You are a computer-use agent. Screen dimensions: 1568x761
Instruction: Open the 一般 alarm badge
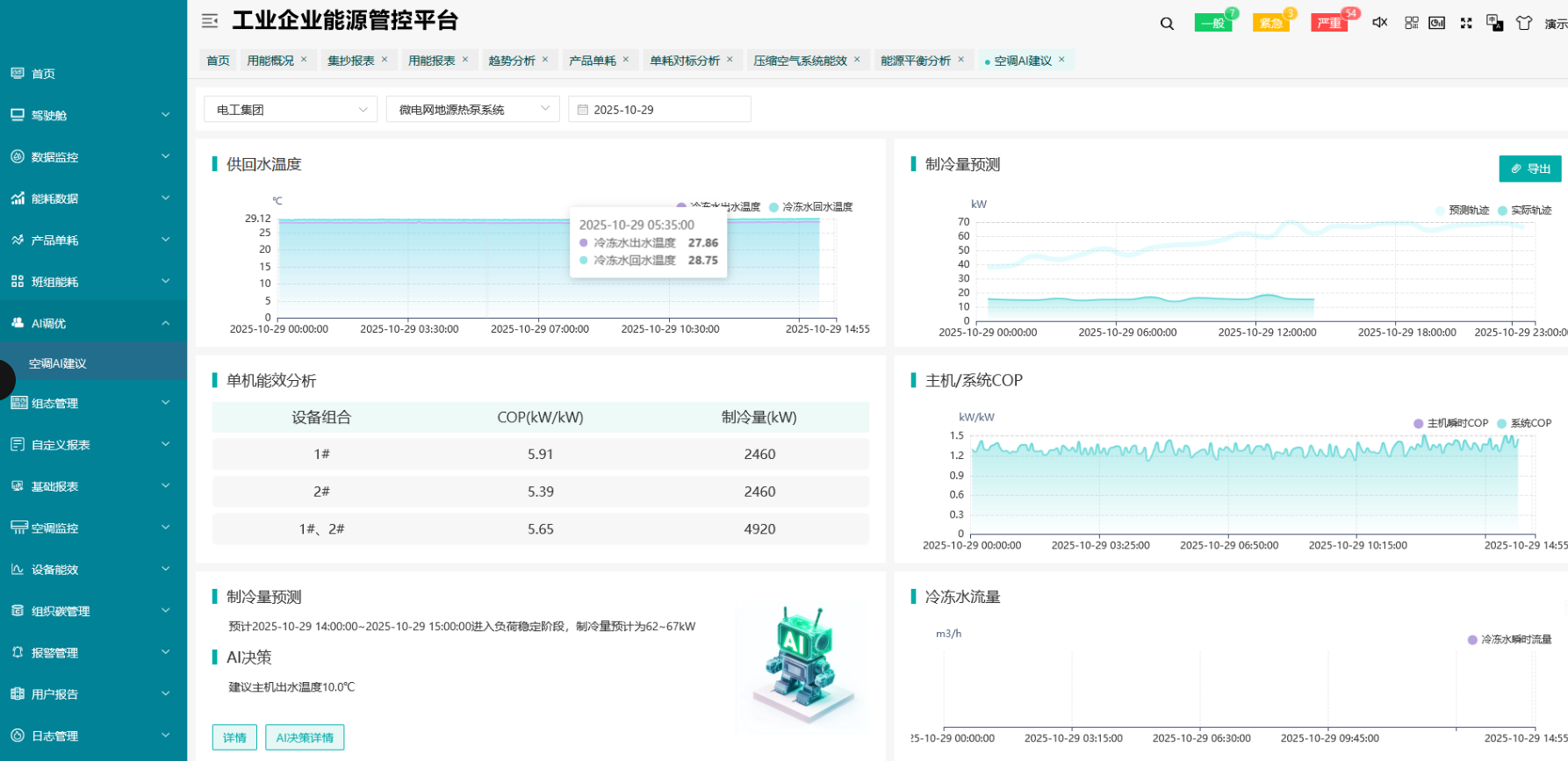coord(1213,23)
